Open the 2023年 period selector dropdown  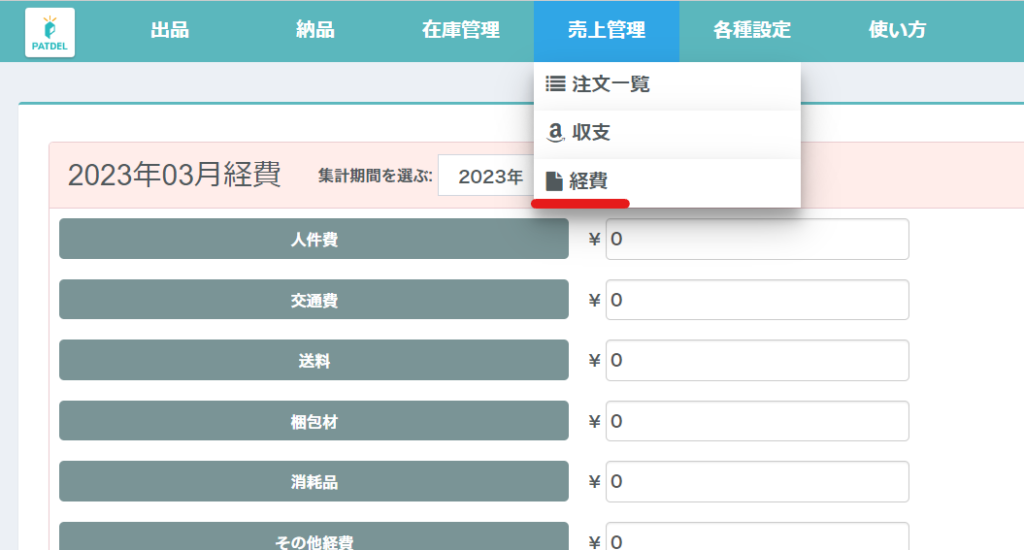pos(488,177)
